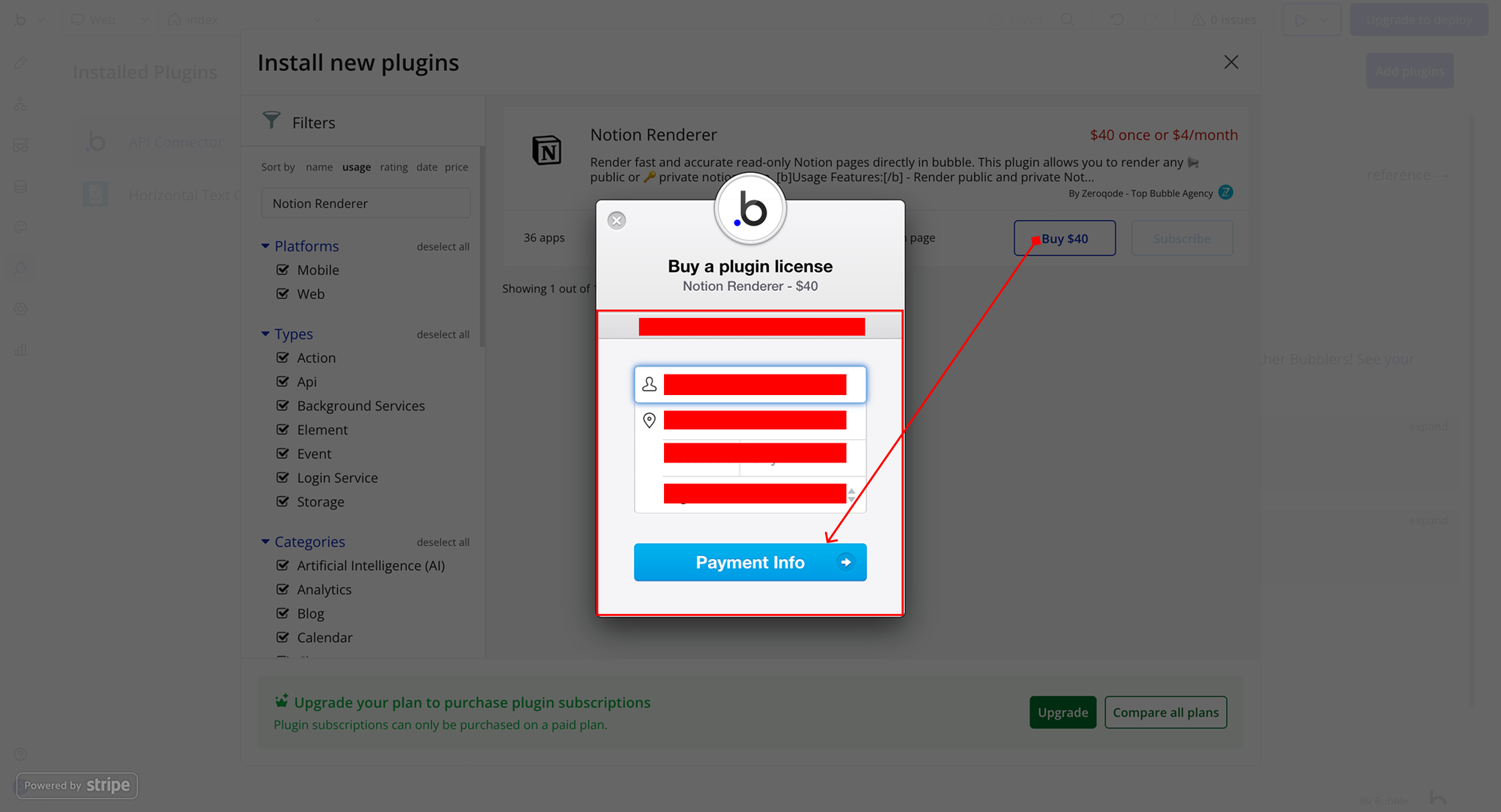Image resolution: width=1501 pixels, height=812 pixels.
Task: Disable the Analytics category checkbox
Action: 283,589
